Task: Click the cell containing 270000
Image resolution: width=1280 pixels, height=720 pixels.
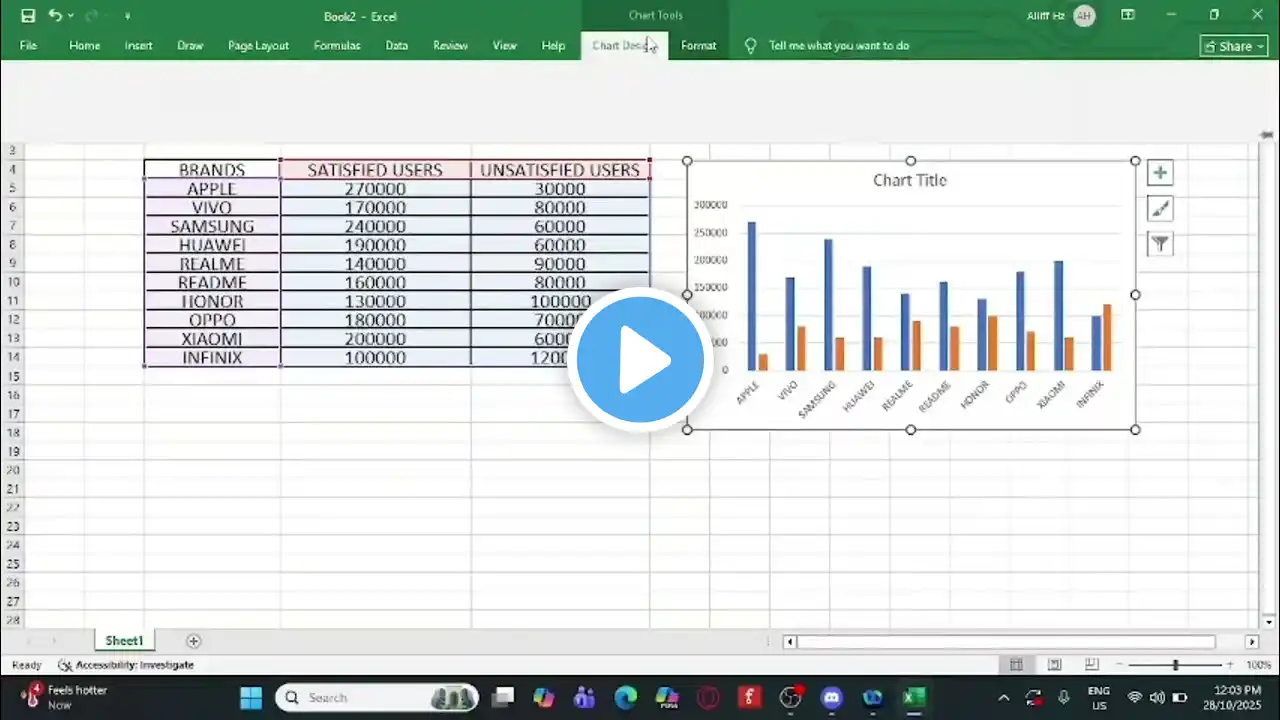Action: coord(375,189)
